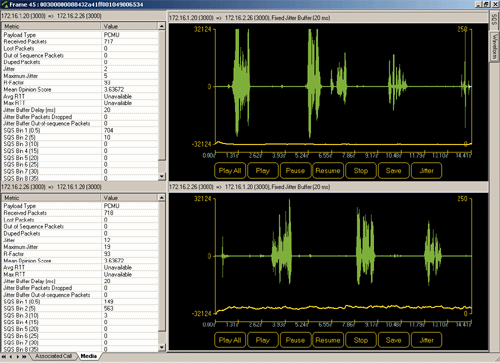The width and height of the screenshot is (500, 363).
Task: Toggle Jitter in the lower waveform panel
Action: tap(426, 340)
